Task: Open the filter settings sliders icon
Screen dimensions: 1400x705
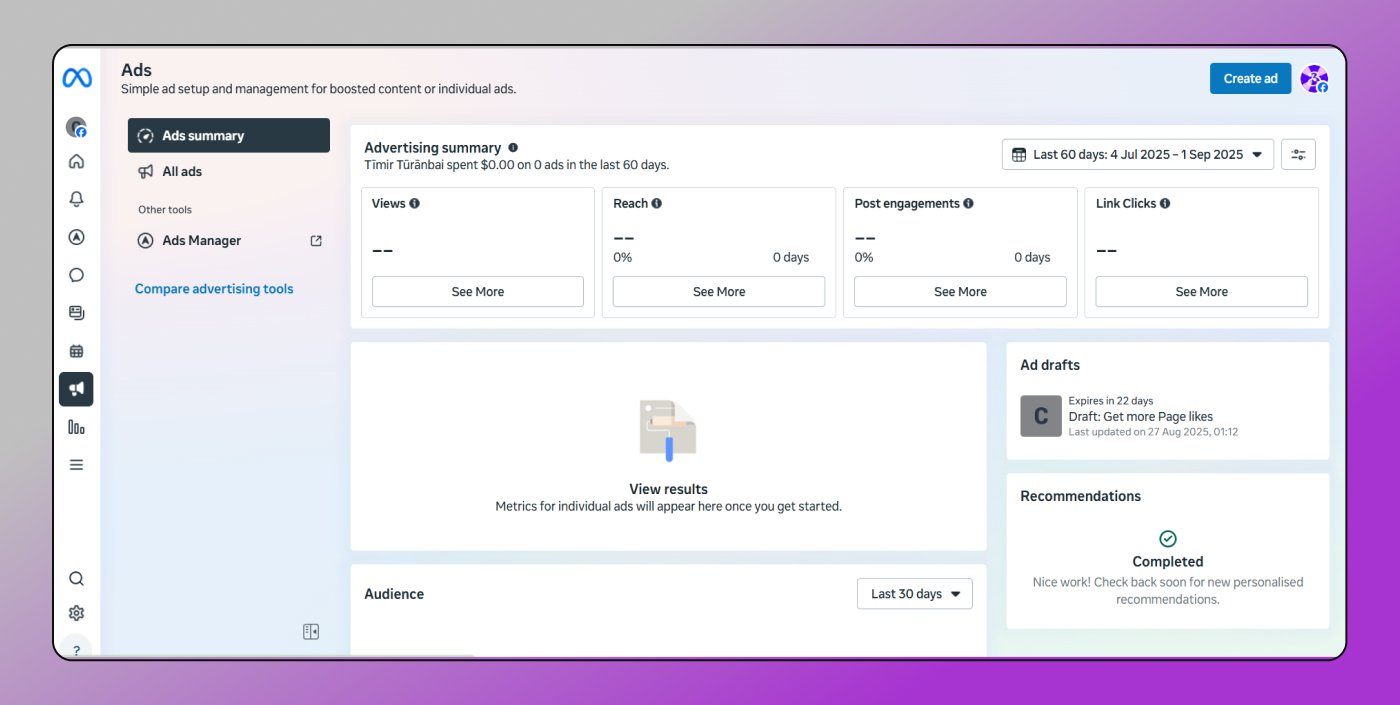Action: click(1298, 154)
